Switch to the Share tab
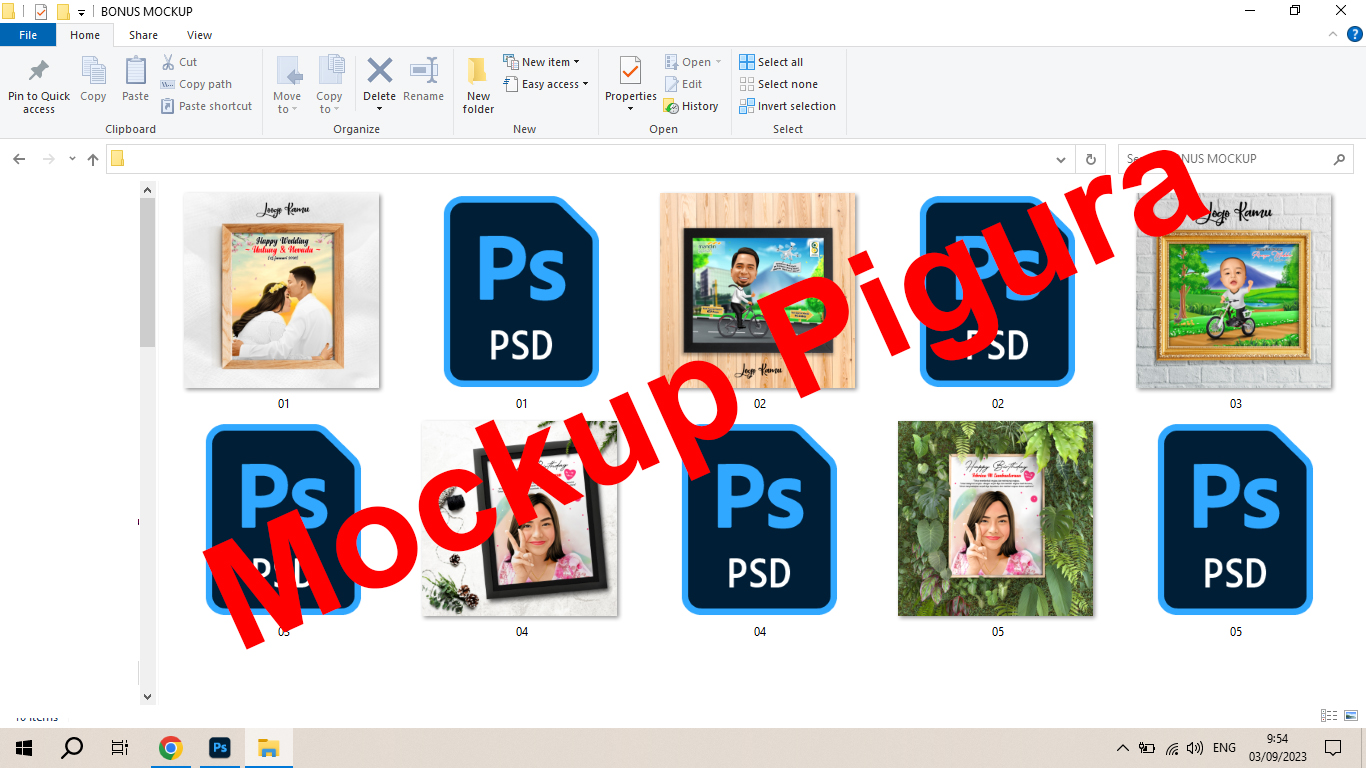 (x=143, y=35)
